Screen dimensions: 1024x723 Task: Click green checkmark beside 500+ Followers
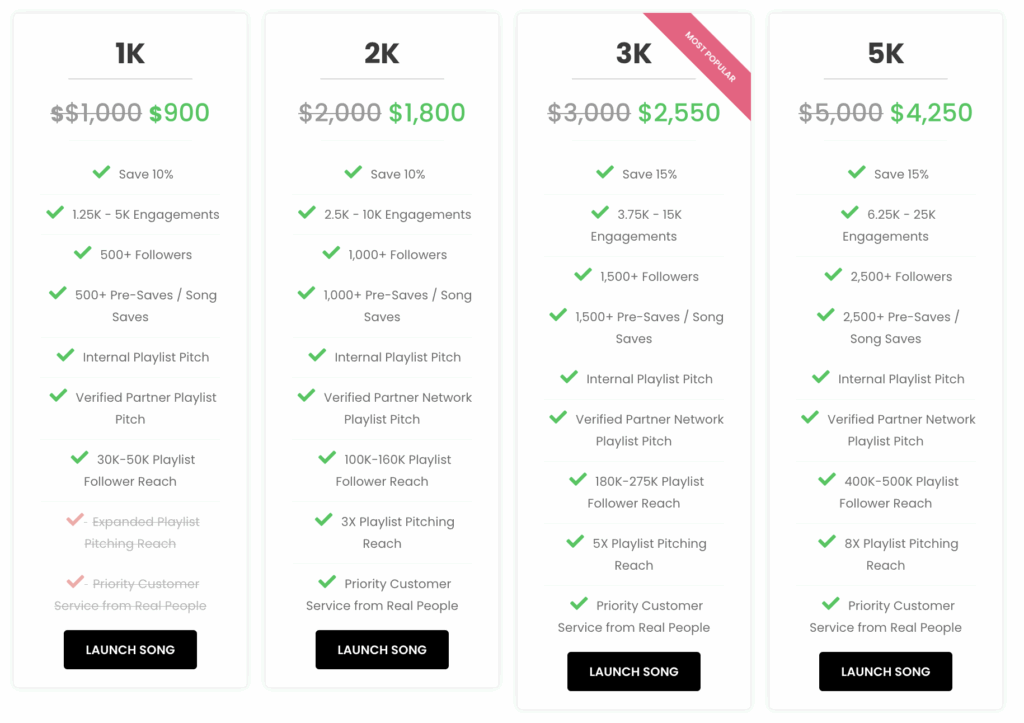click(x=83, y=253)
